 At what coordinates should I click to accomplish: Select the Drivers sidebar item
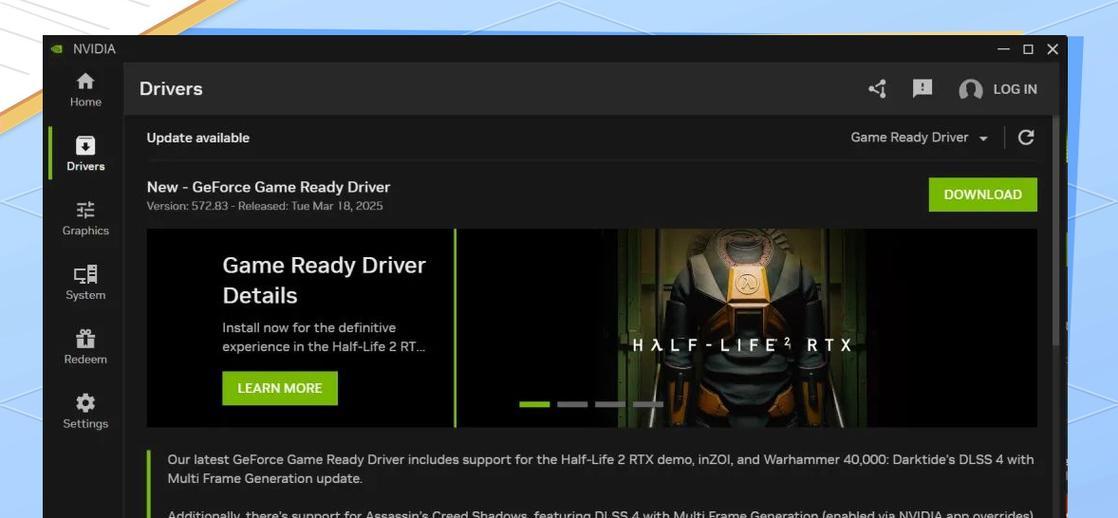pyautogui.click(x=86, y=153)
